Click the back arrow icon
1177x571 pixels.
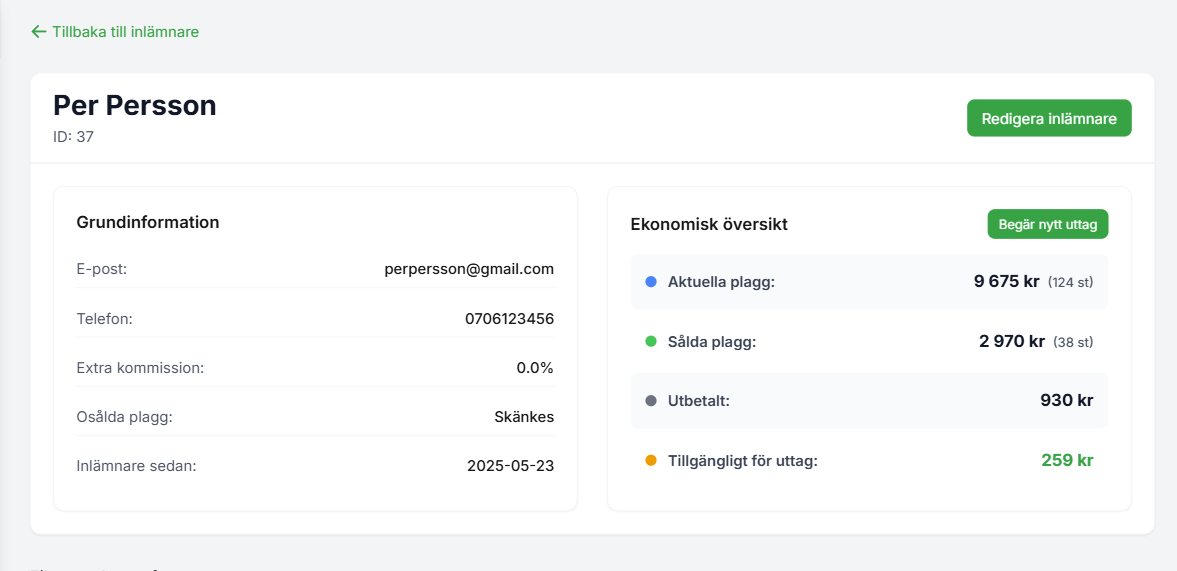39,32
